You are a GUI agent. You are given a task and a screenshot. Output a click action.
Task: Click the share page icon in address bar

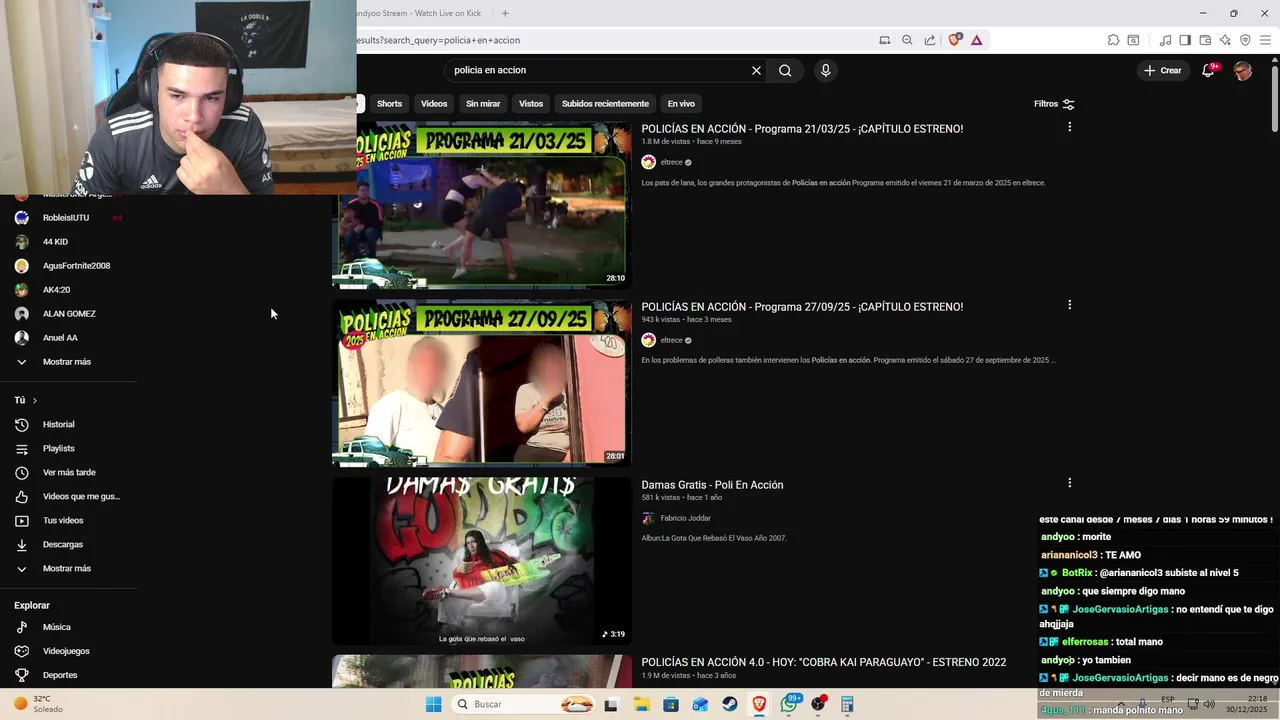(x=930, y=40)
